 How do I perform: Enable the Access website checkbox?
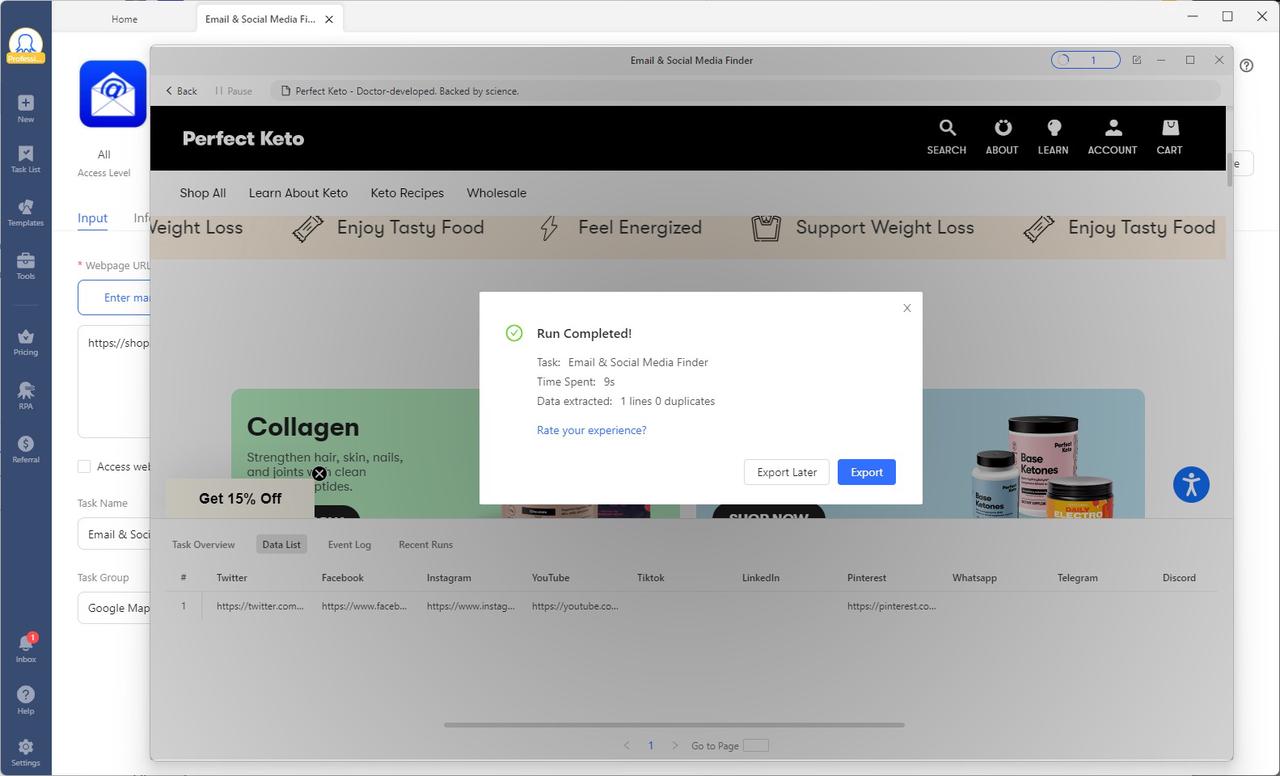[84, 466]
